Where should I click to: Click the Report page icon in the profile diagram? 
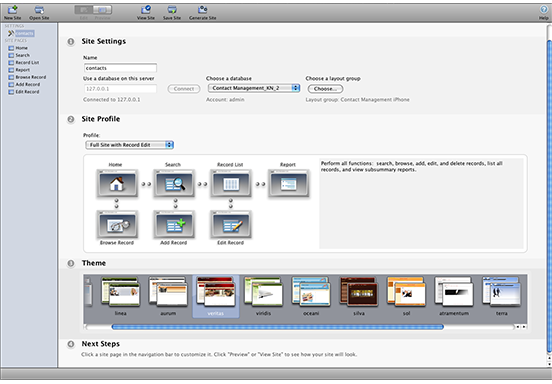point(288,183)
